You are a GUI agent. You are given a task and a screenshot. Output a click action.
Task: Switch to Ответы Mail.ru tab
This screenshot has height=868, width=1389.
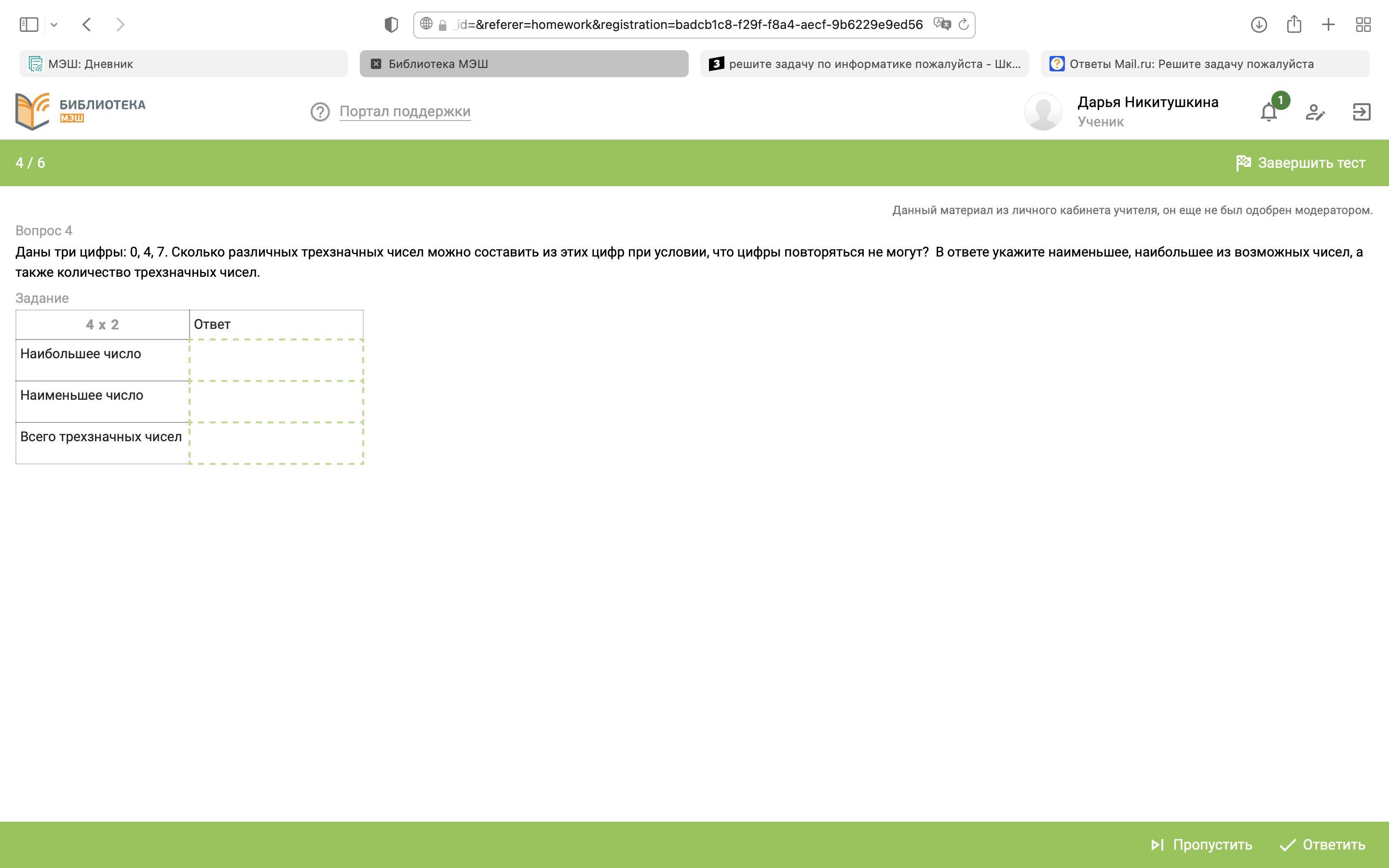point(1205,64)
